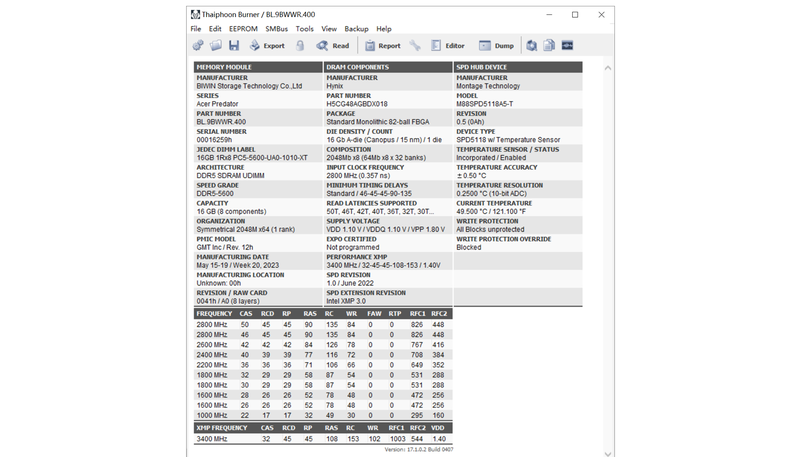The image size is (800, 457).
Task: Maximize the Thaiphoon Burner window
Action: click(575, 15)
